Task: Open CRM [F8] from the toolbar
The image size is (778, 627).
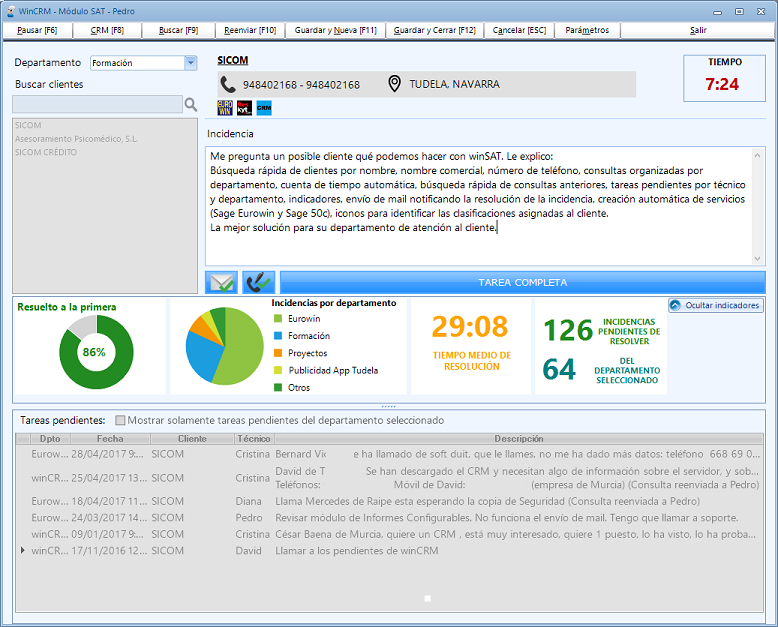Action: pyautogui.click(x=107, y=30)
